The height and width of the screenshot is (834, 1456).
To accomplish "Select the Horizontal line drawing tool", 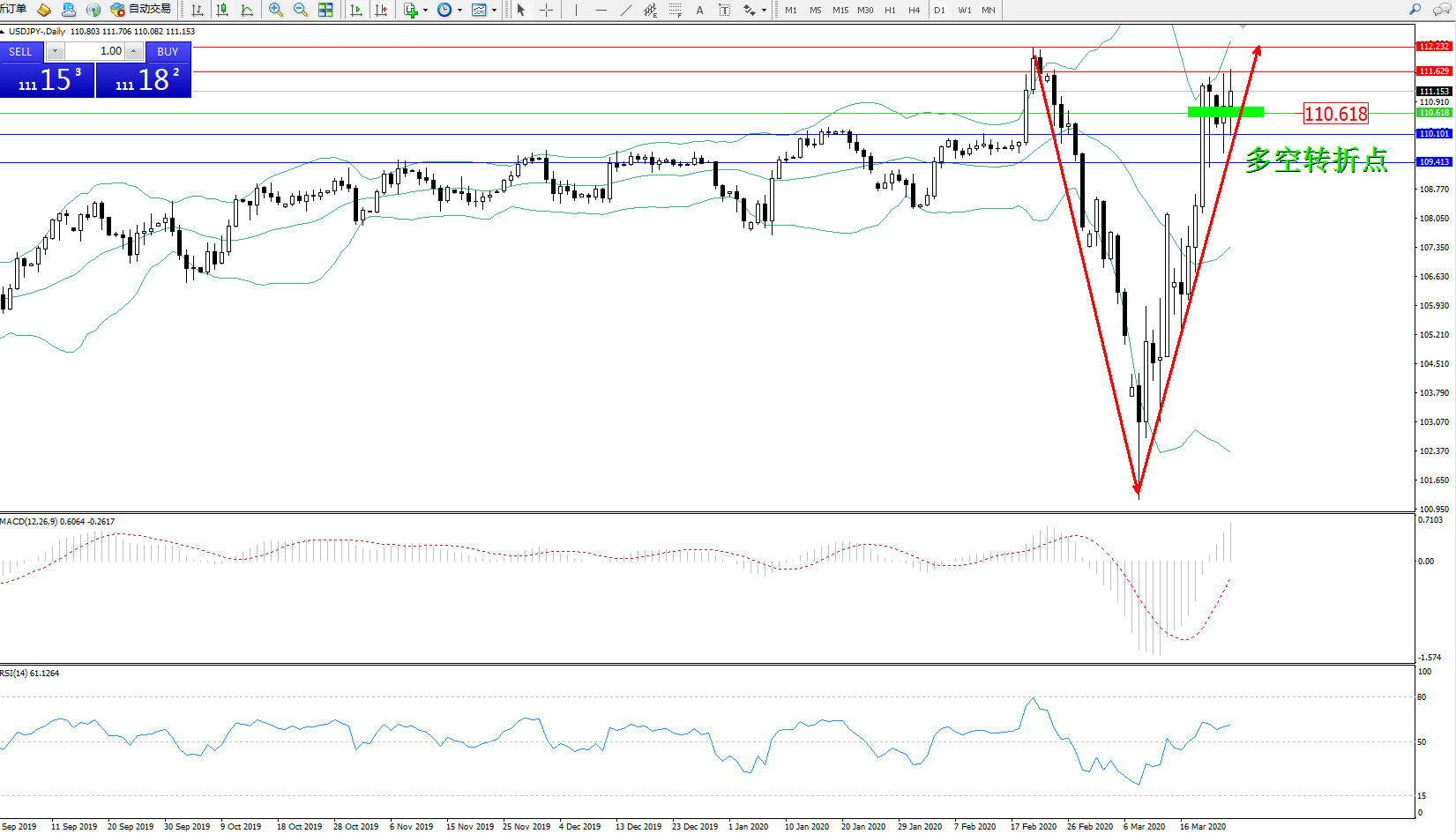I will (601, 10).
